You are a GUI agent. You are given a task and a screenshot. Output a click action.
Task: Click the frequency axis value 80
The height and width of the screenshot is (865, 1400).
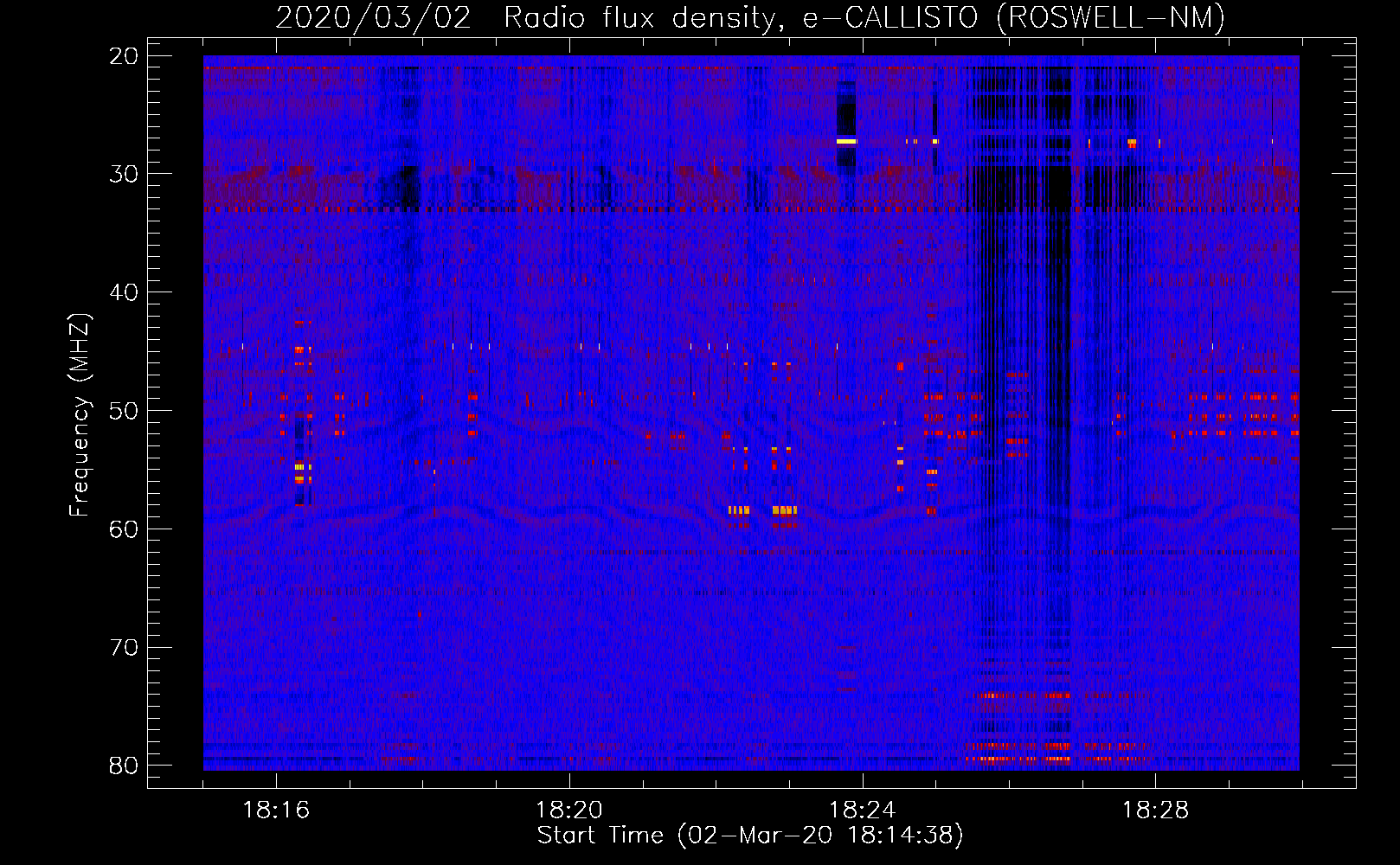[124, 766]
